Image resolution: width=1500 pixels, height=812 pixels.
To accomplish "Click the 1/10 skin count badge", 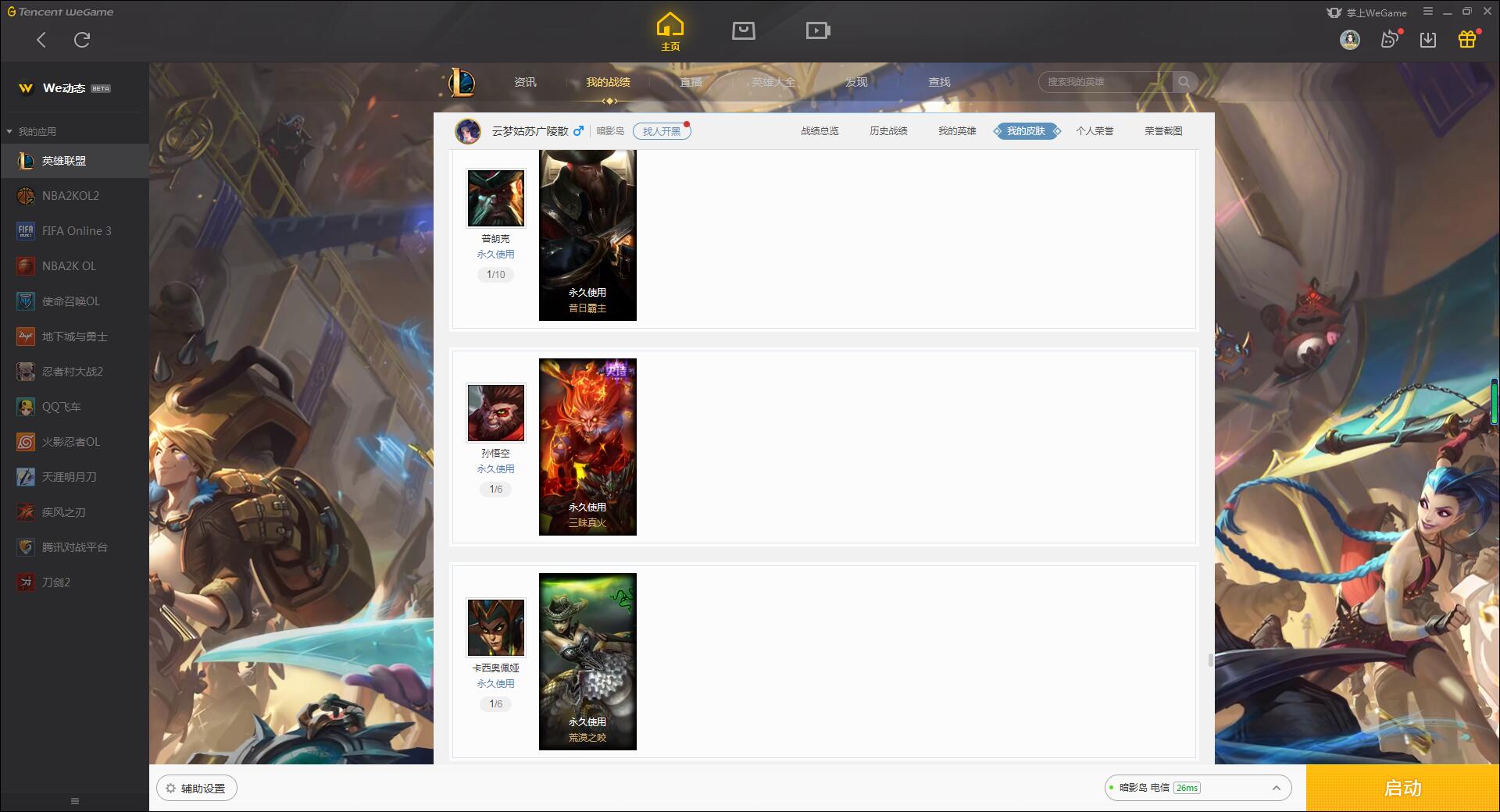I will [x=496, y=275].
